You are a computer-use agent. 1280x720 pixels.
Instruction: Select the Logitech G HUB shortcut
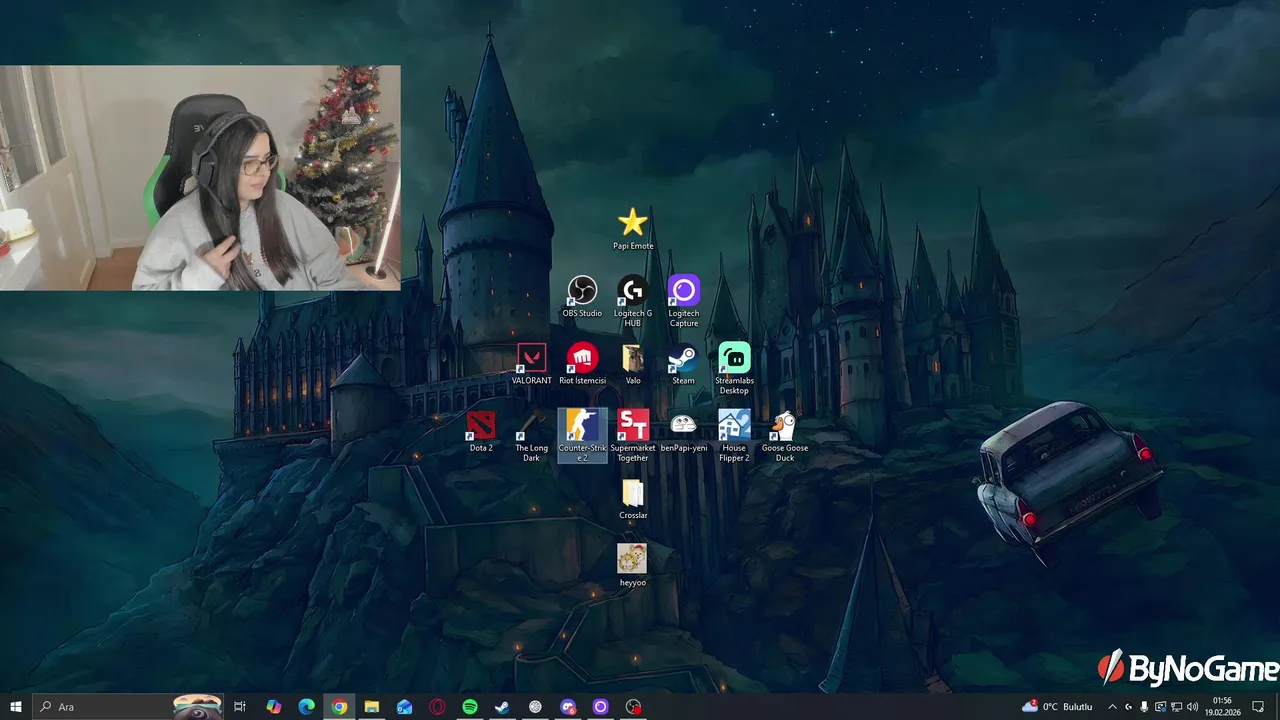pyautogui.click(x=633, y=301)
